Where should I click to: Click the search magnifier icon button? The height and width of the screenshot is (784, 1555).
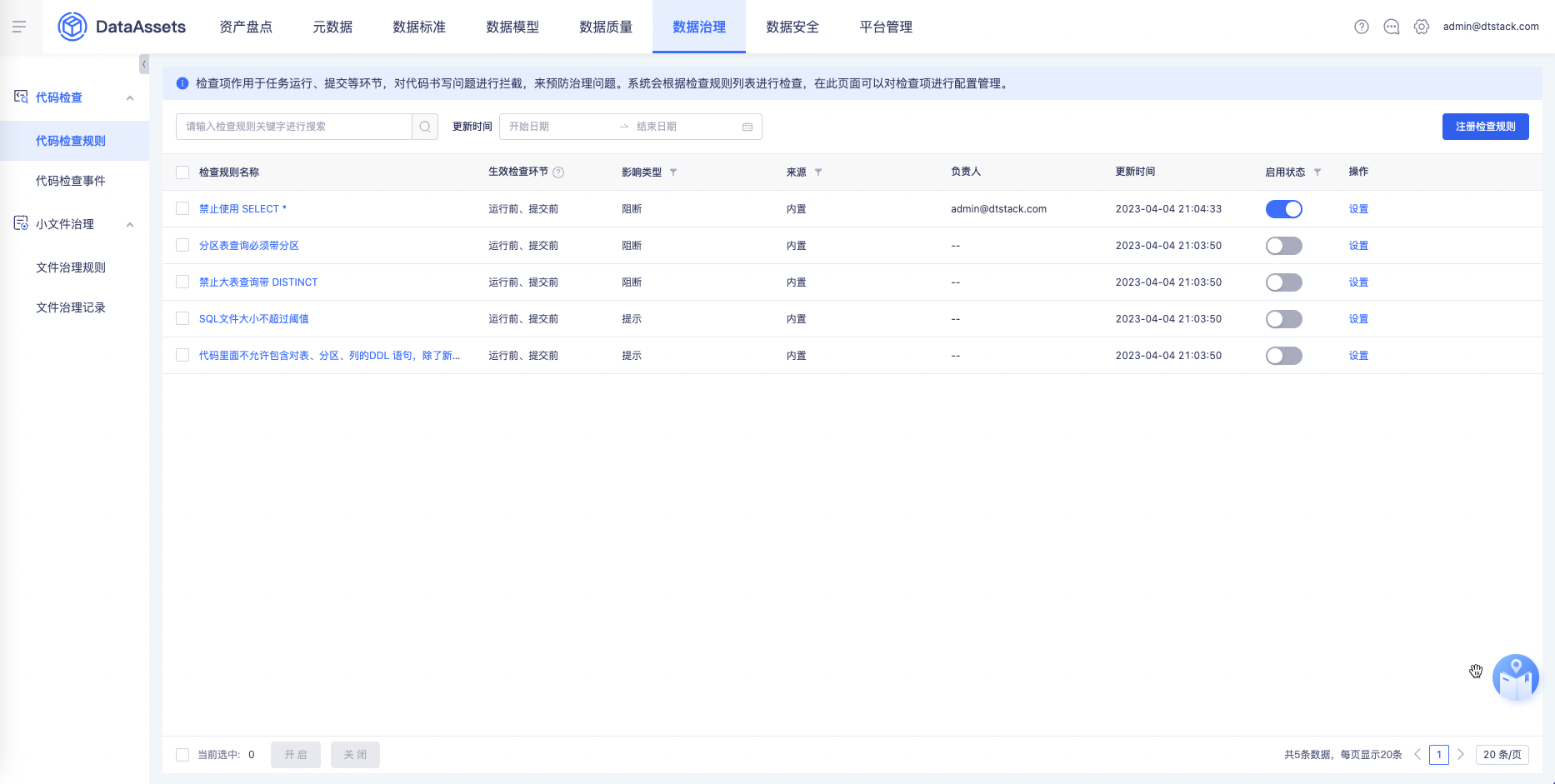pyautogui.click(x=425, y=127)
